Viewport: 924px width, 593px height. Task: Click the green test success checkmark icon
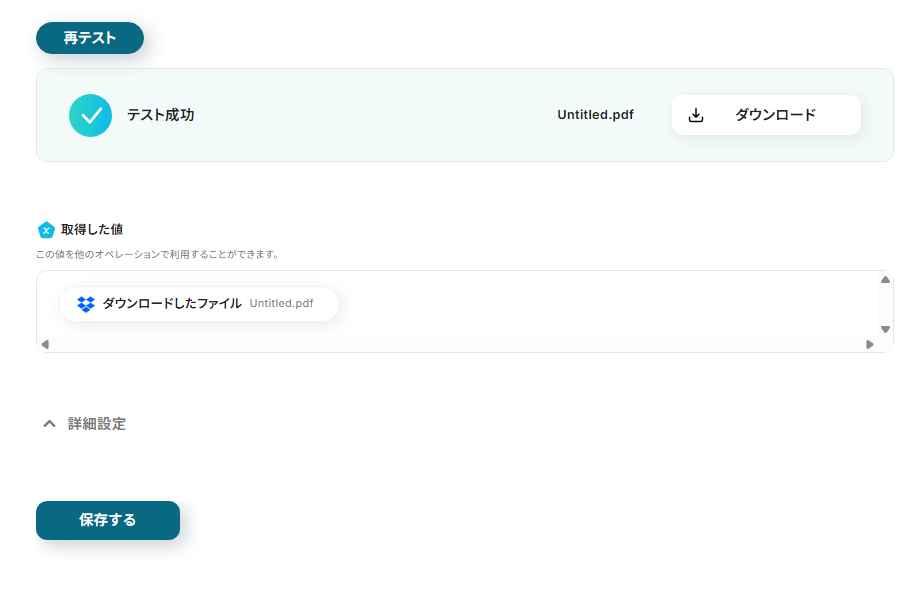click(90, 116)
